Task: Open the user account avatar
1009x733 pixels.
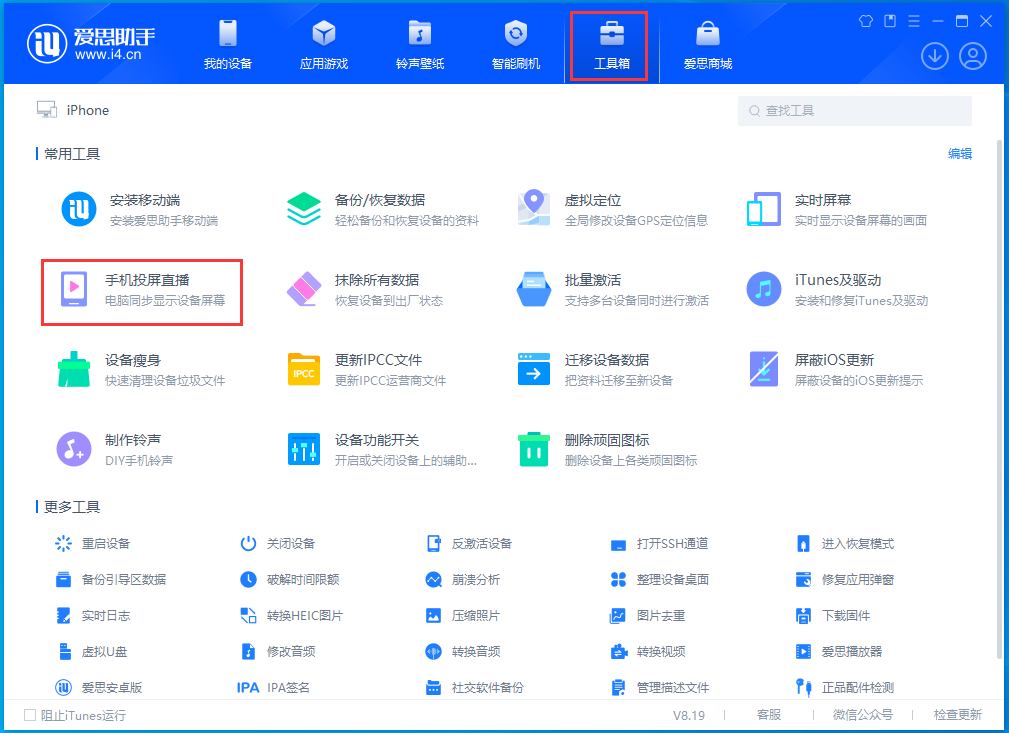Action: [x=971, y=56]
